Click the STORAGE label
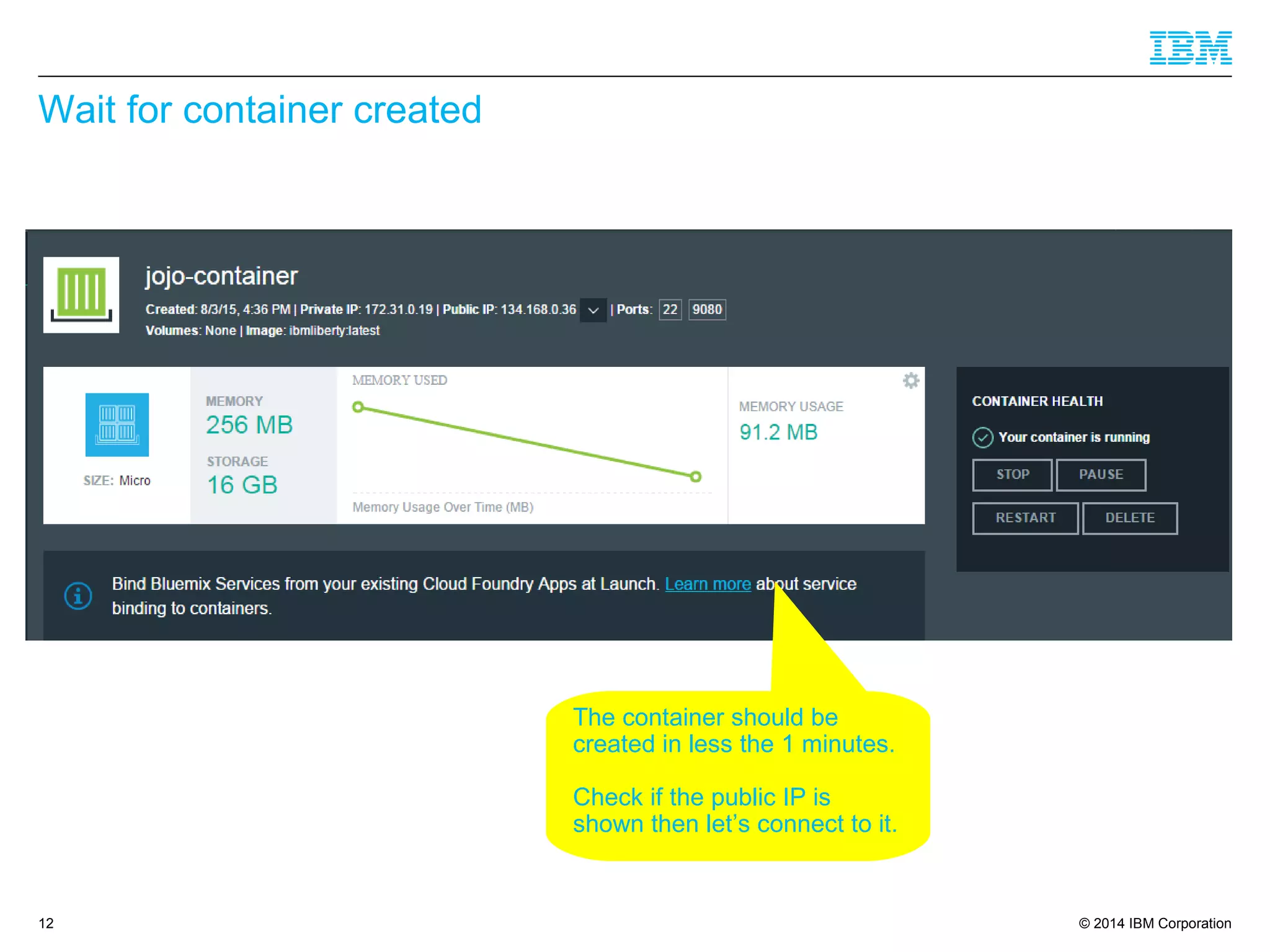 point(238,462)
